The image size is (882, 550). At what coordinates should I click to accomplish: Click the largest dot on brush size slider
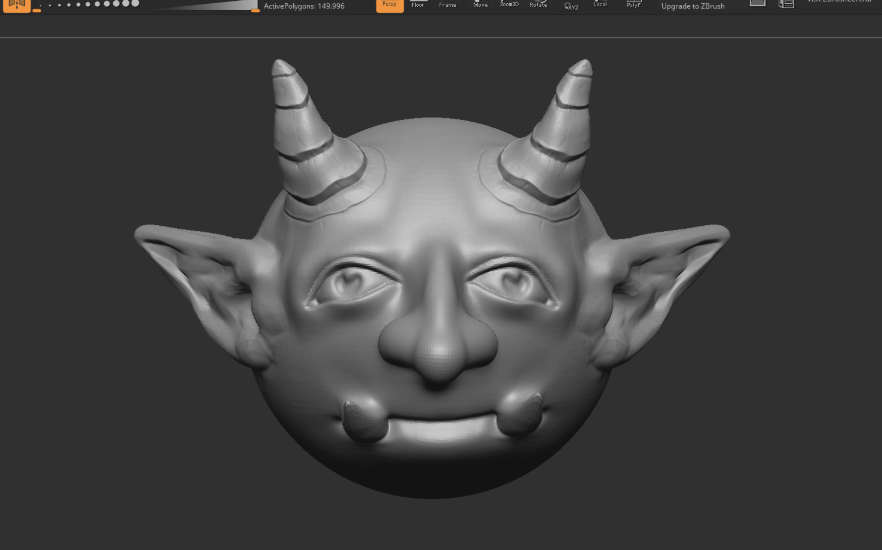tap(134, 4)
